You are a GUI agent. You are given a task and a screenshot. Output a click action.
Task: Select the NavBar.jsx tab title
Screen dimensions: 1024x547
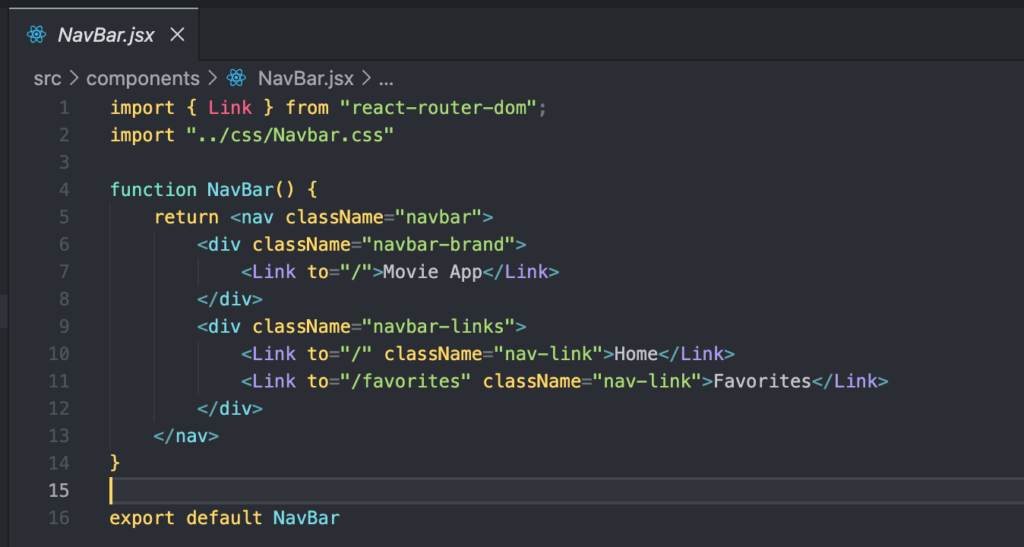click(106, 35)
